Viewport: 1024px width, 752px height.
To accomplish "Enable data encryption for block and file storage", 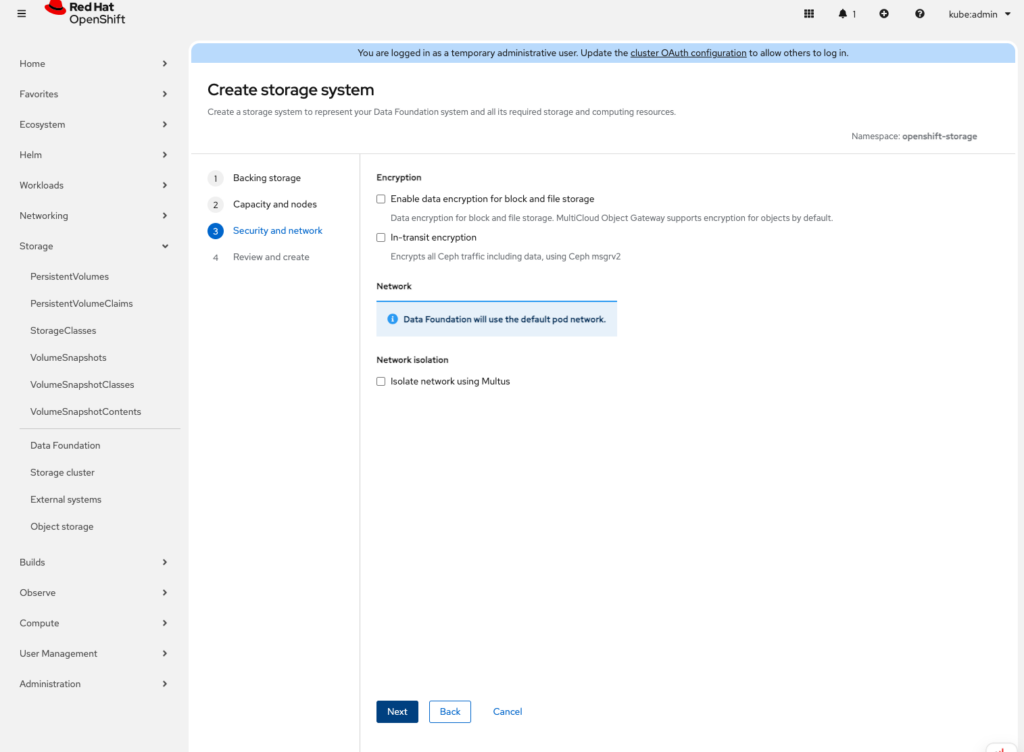I will click(381, 199).
